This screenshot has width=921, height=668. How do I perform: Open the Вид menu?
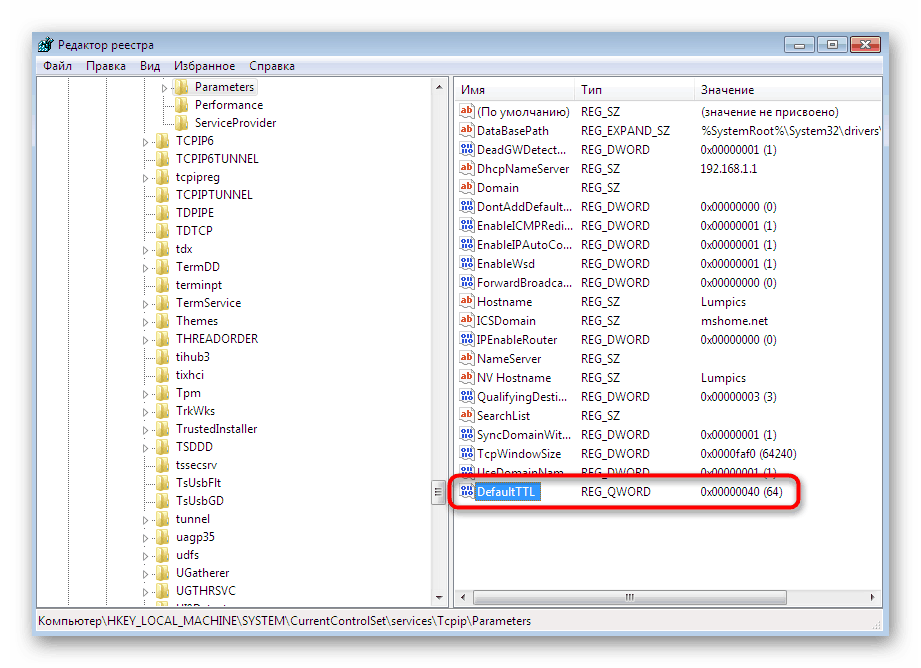point(150,66)
